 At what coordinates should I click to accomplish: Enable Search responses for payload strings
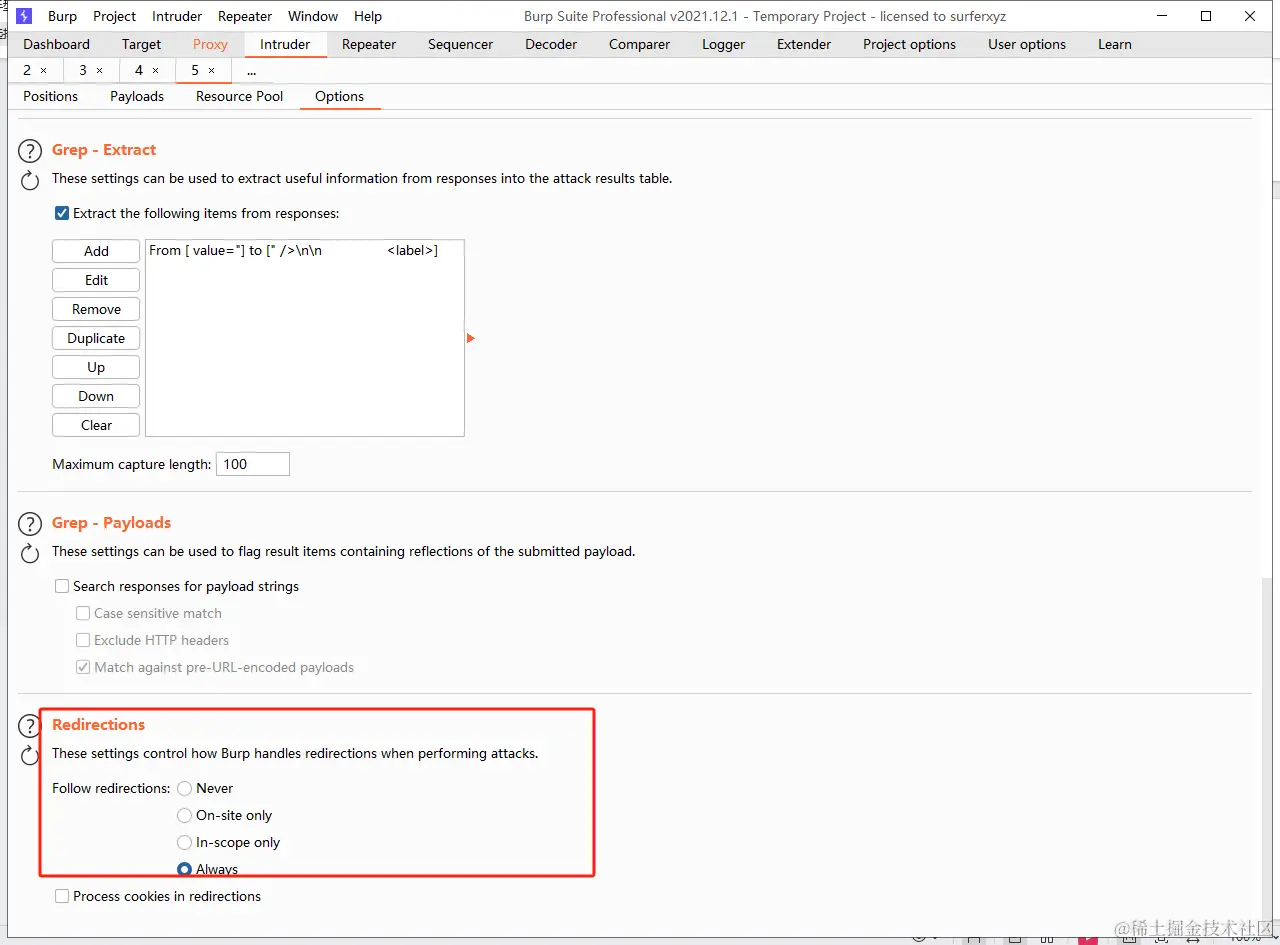62,586
